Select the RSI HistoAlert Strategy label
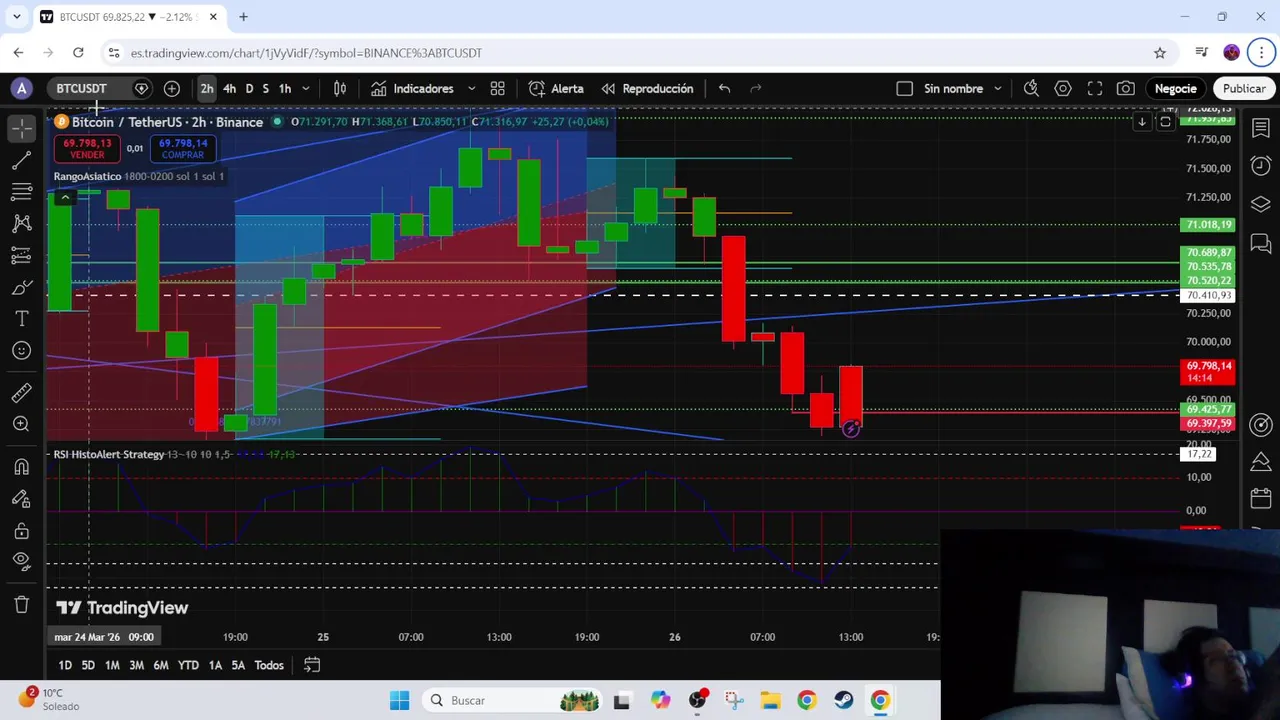This screenshot has width=1280, height=720. tap(109, 455)
